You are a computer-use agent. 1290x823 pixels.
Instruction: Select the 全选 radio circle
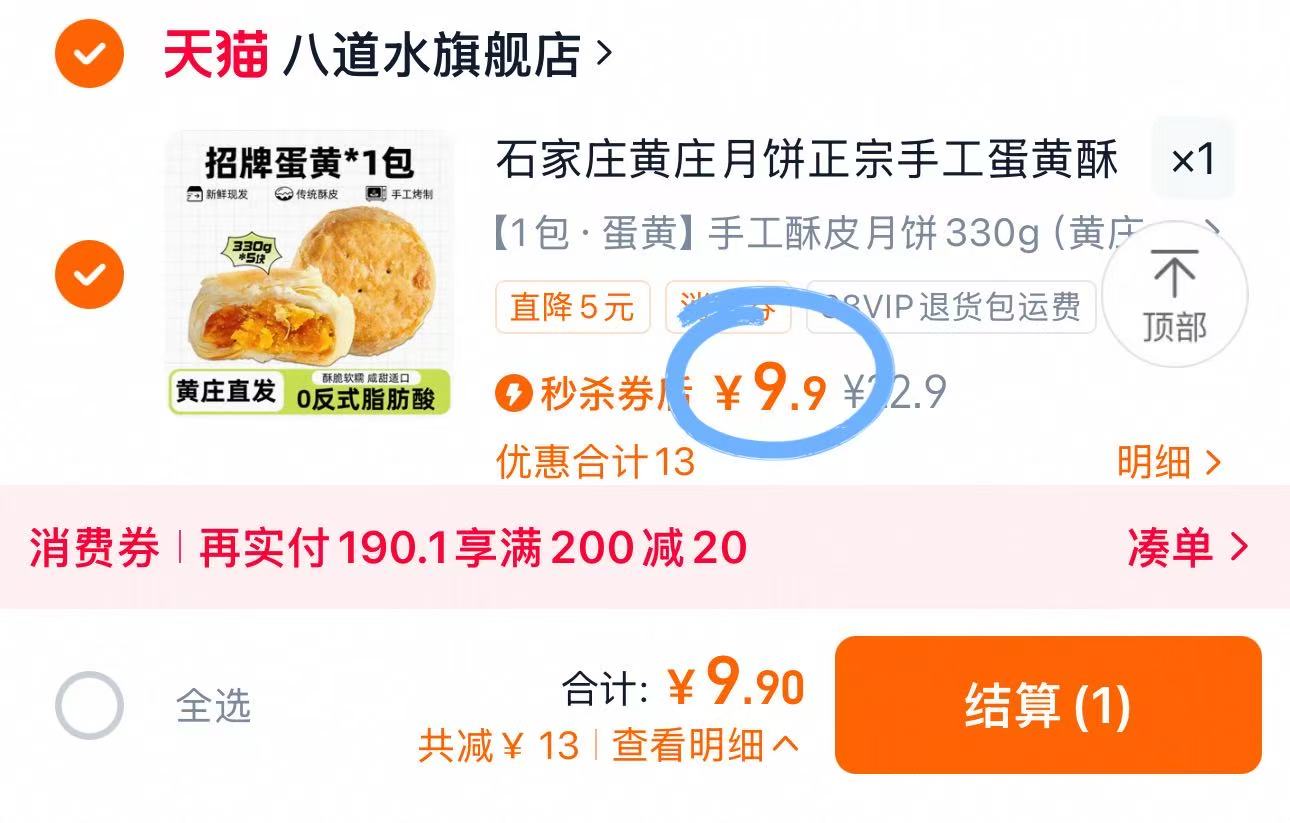pyautogui.click(x=89, y=705)
